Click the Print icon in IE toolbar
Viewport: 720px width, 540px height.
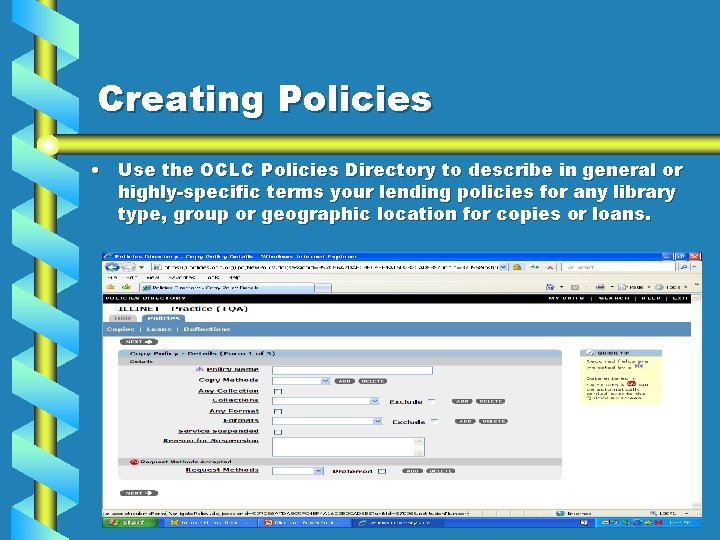click(600, 287)
